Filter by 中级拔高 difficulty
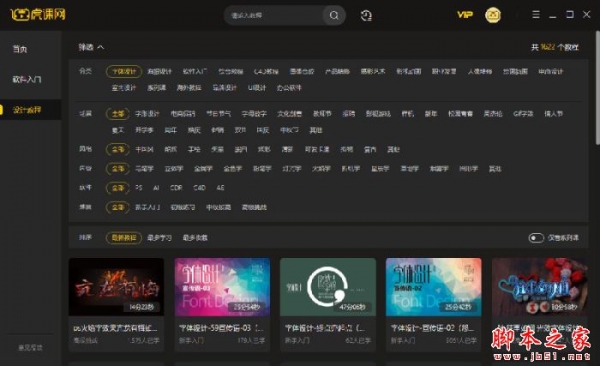The height and width of the screenshot is (366, 600). pyautogui.click(x=218, y=207)
